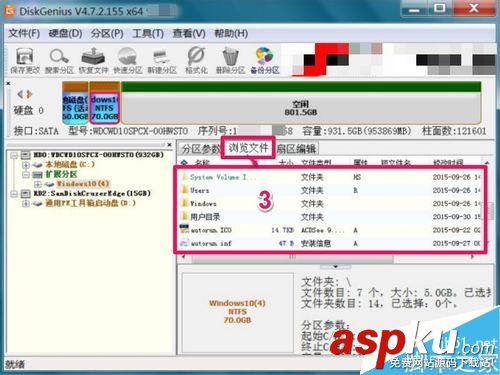Click the autorun.ICO file icon
Image resolution: width=500 pixels, height=375 pixels.
184,229
